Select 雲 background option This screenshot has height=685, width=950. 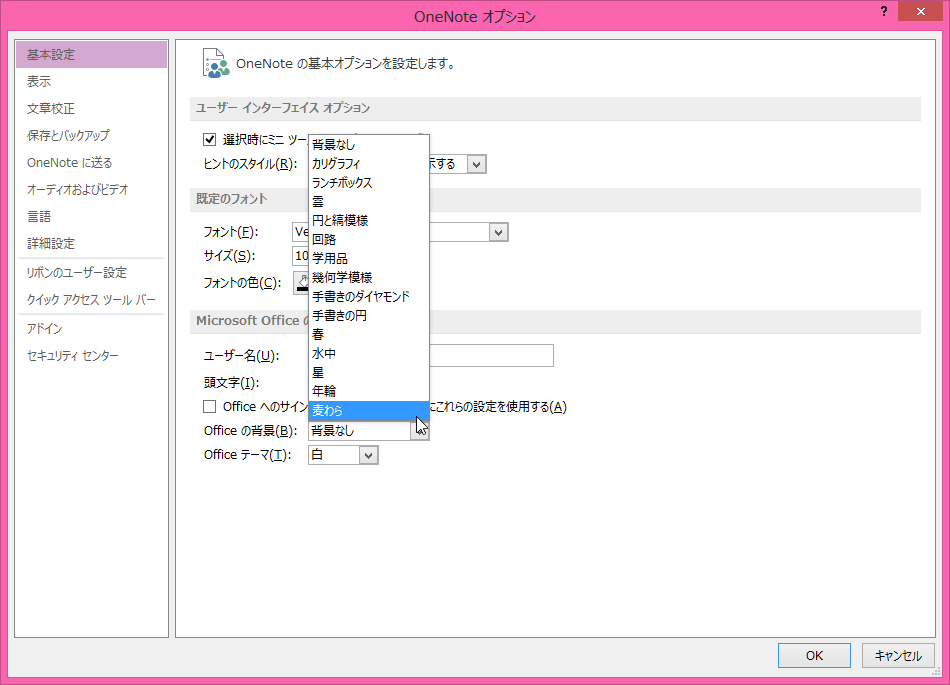pyautogui.click(x=369, y=202)
